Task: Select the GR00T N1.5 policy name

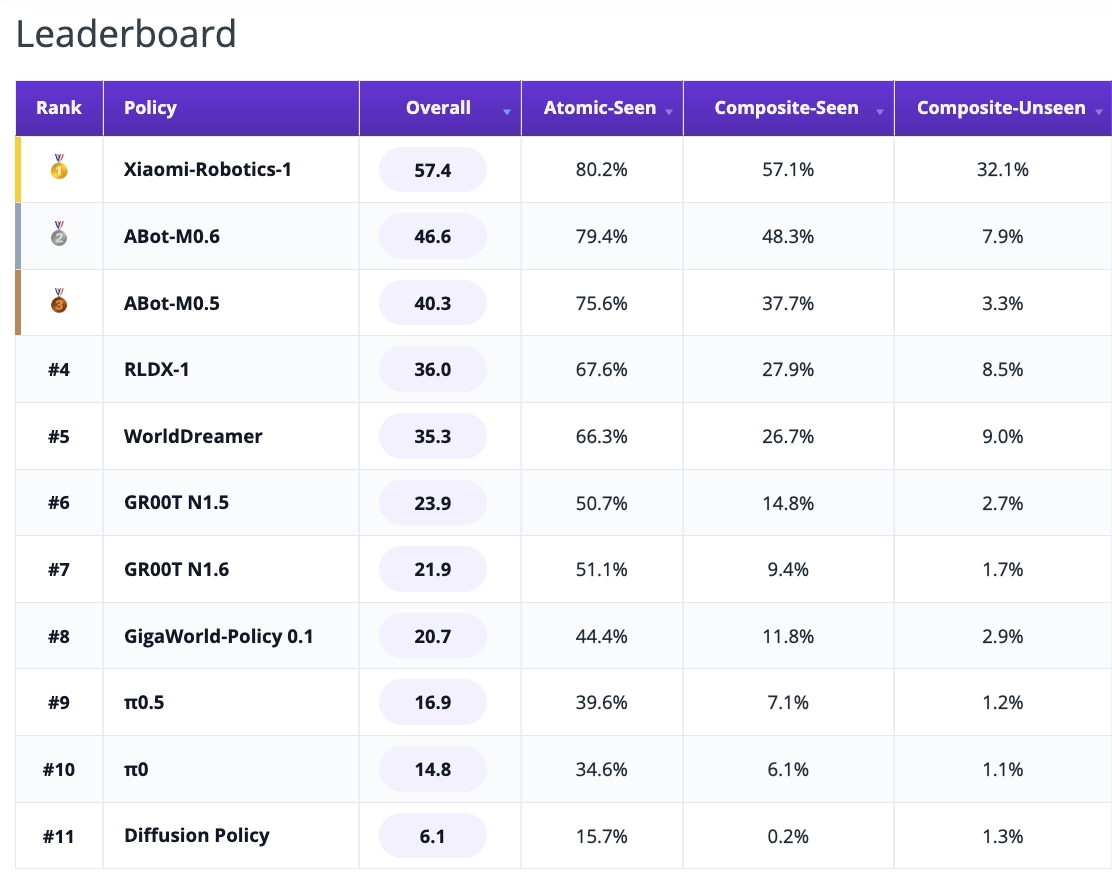Action: pyautogui.click(x=177, y=503)
